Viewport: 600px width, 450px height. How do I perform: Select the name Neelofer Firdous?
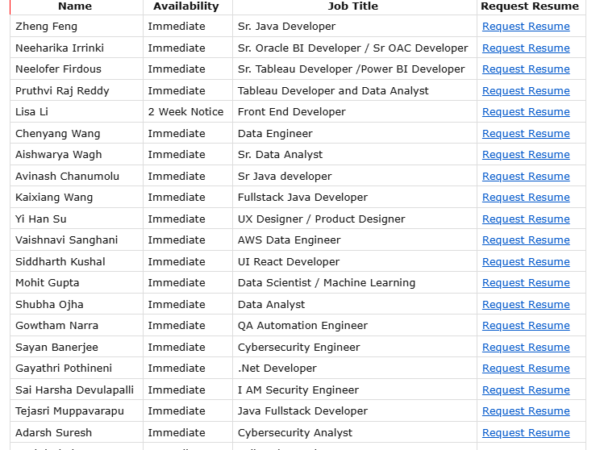tap(58, 69)
